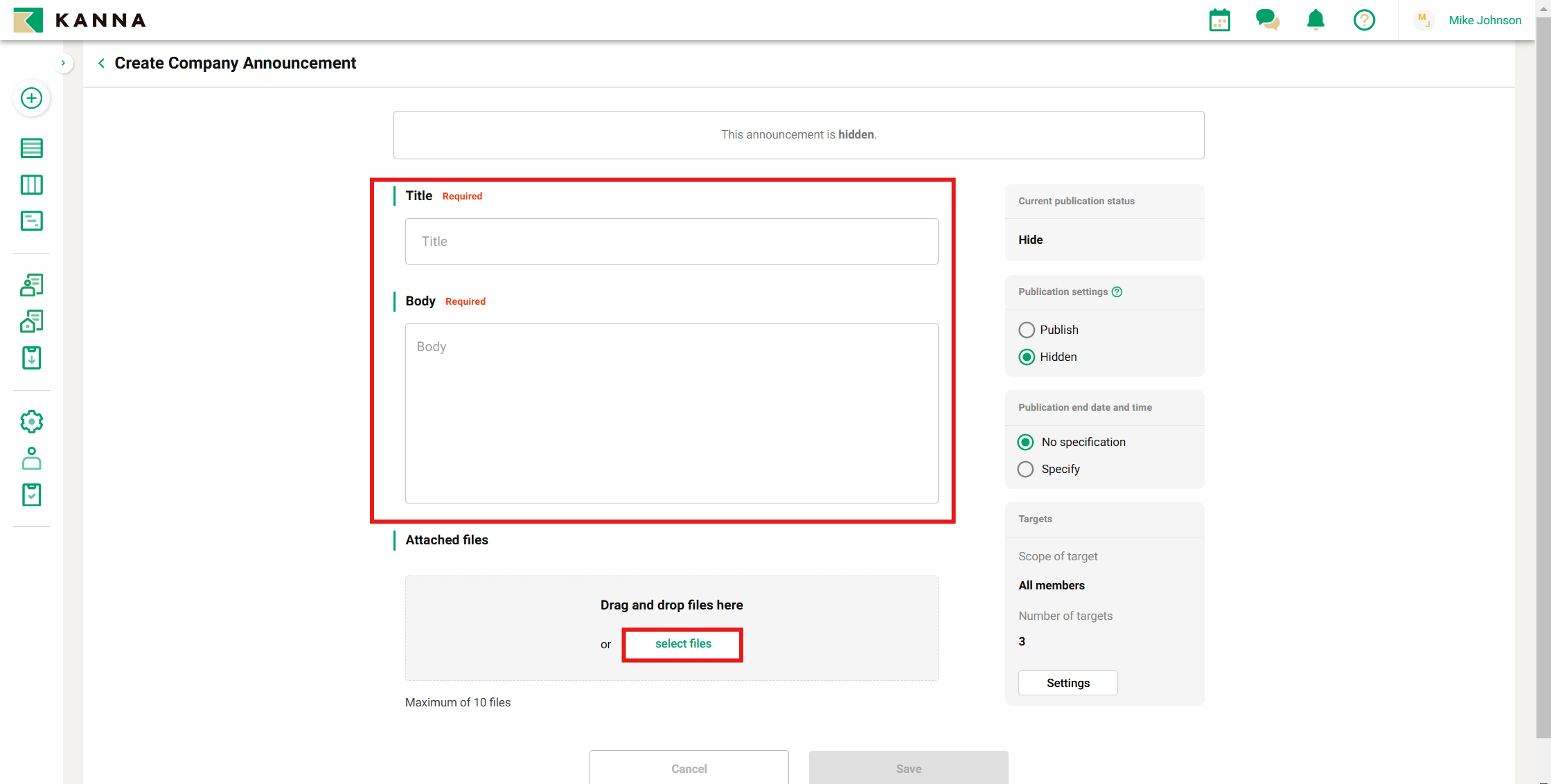Select No specification radio option

(1025, 442)
